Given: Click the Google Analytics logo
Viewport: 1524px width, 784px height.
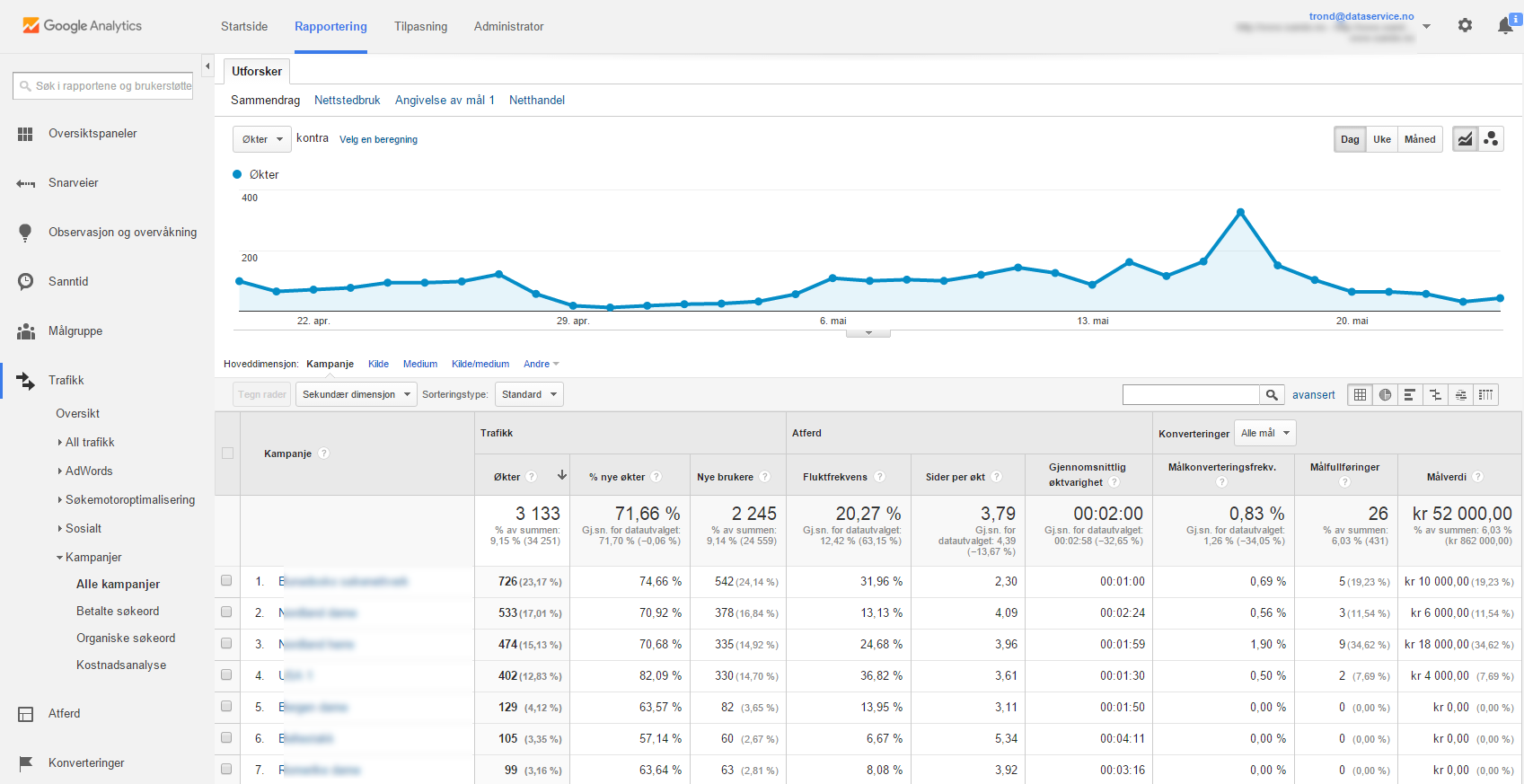Looking at the screenshot, I should pos(82,26).
